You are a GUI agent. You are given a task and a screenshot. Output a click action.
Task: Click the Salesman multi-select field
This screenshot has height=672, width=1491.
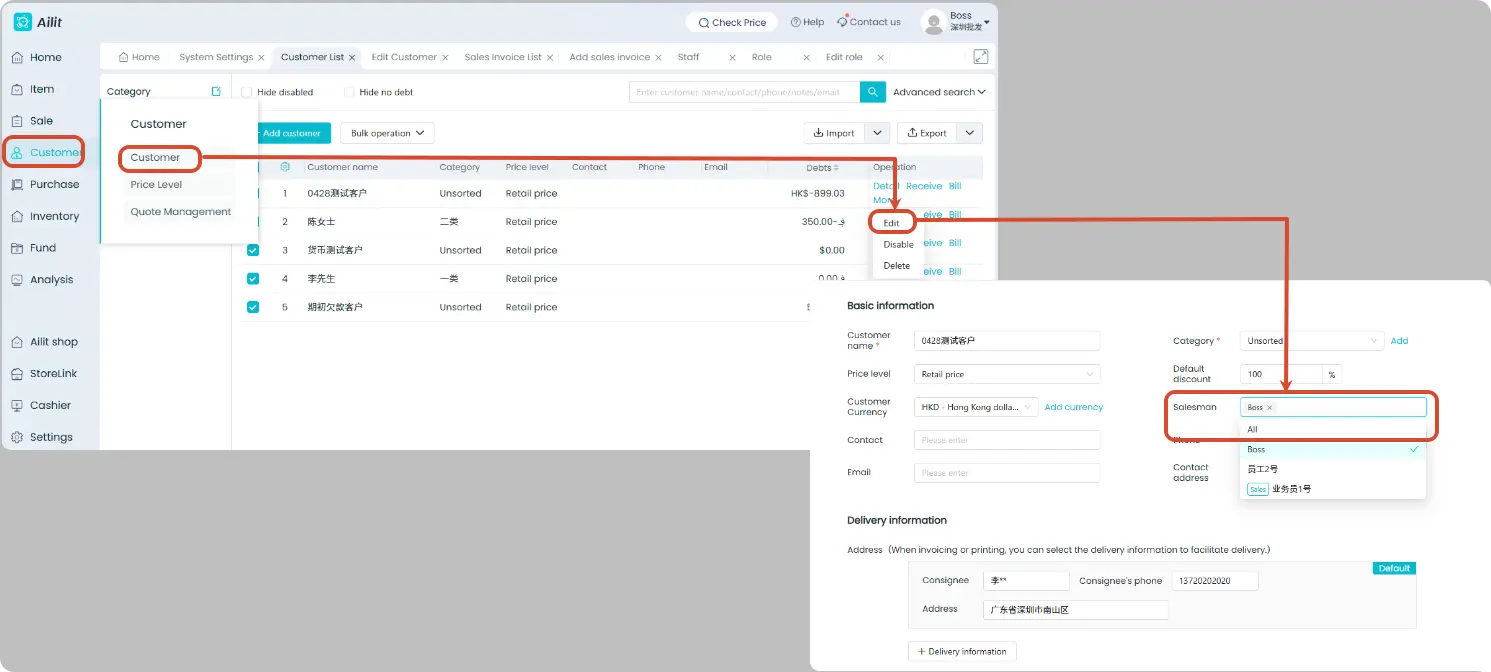pos(1333,407)
